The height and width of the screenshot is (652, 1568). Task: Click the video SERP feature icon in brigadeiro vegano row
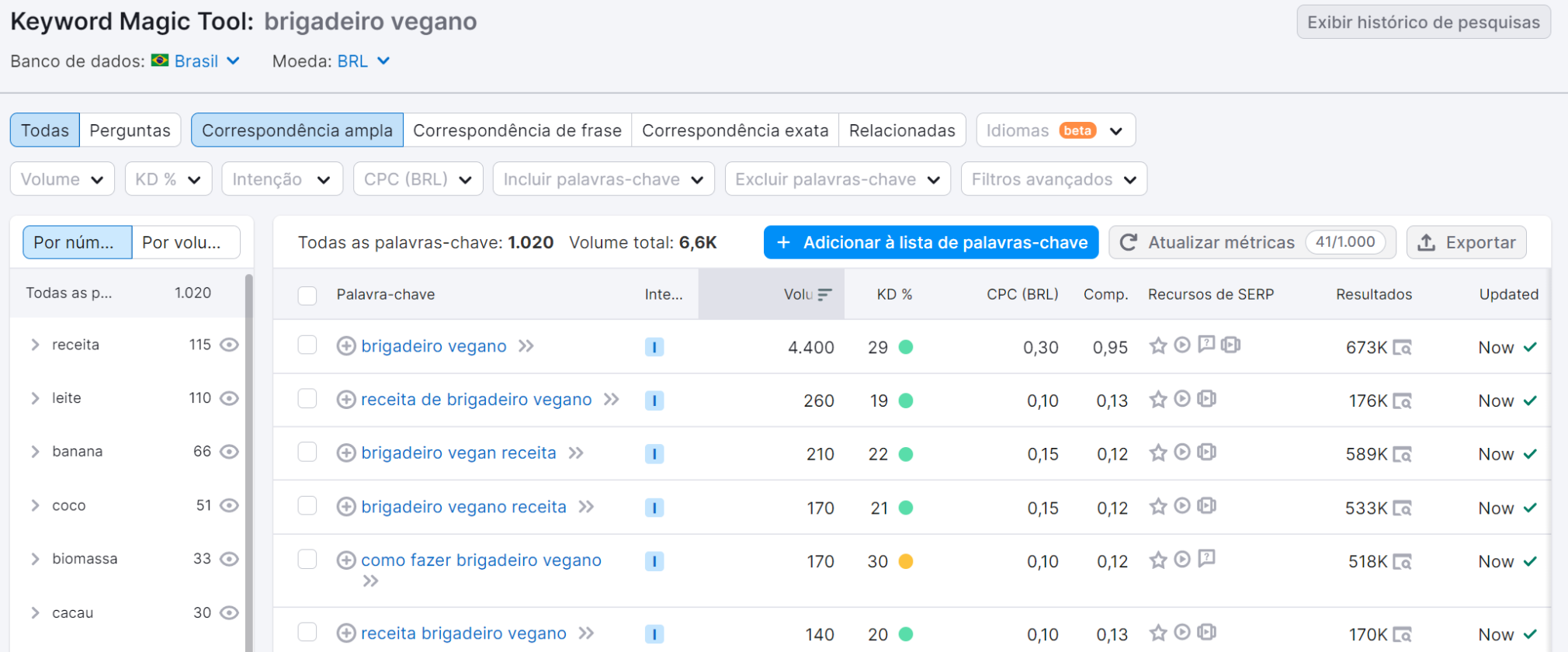pyautogui.click(x=1182, y=345)
